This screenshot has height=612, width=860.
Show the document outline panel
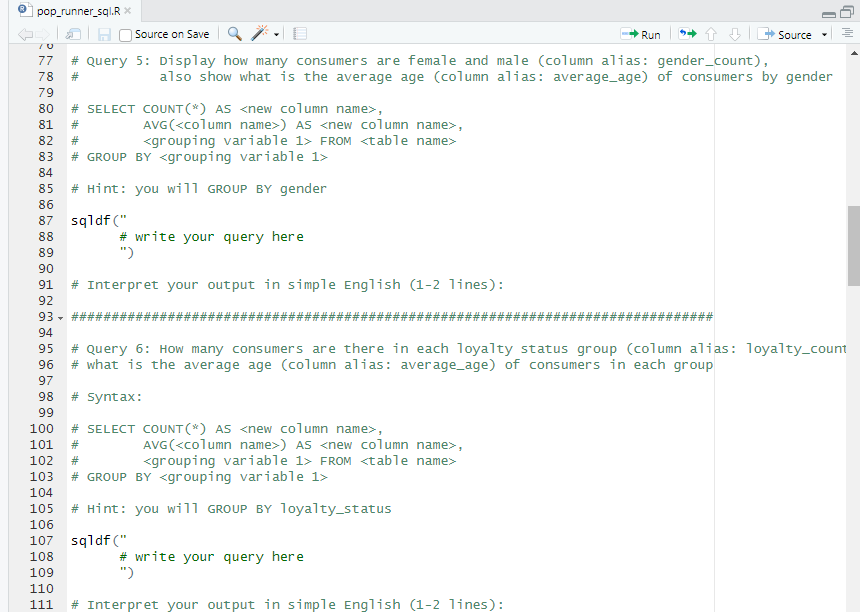click(848, 33)
